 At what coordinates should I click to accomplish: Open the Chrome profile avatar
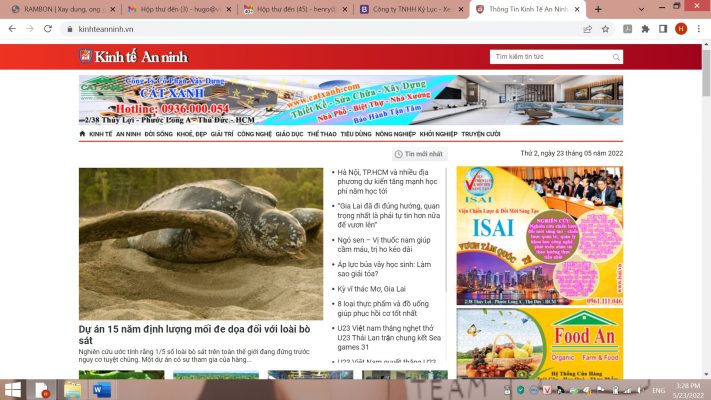point(680,29)
